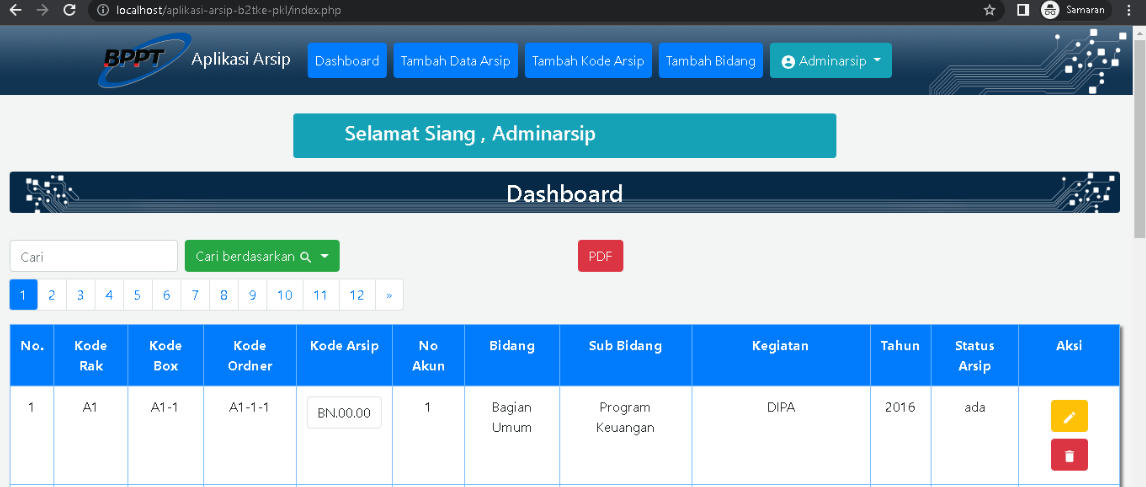Open Chrome three-dot menu
The width and height of the screenshot is (1146, 487).
coord(1129,10)
